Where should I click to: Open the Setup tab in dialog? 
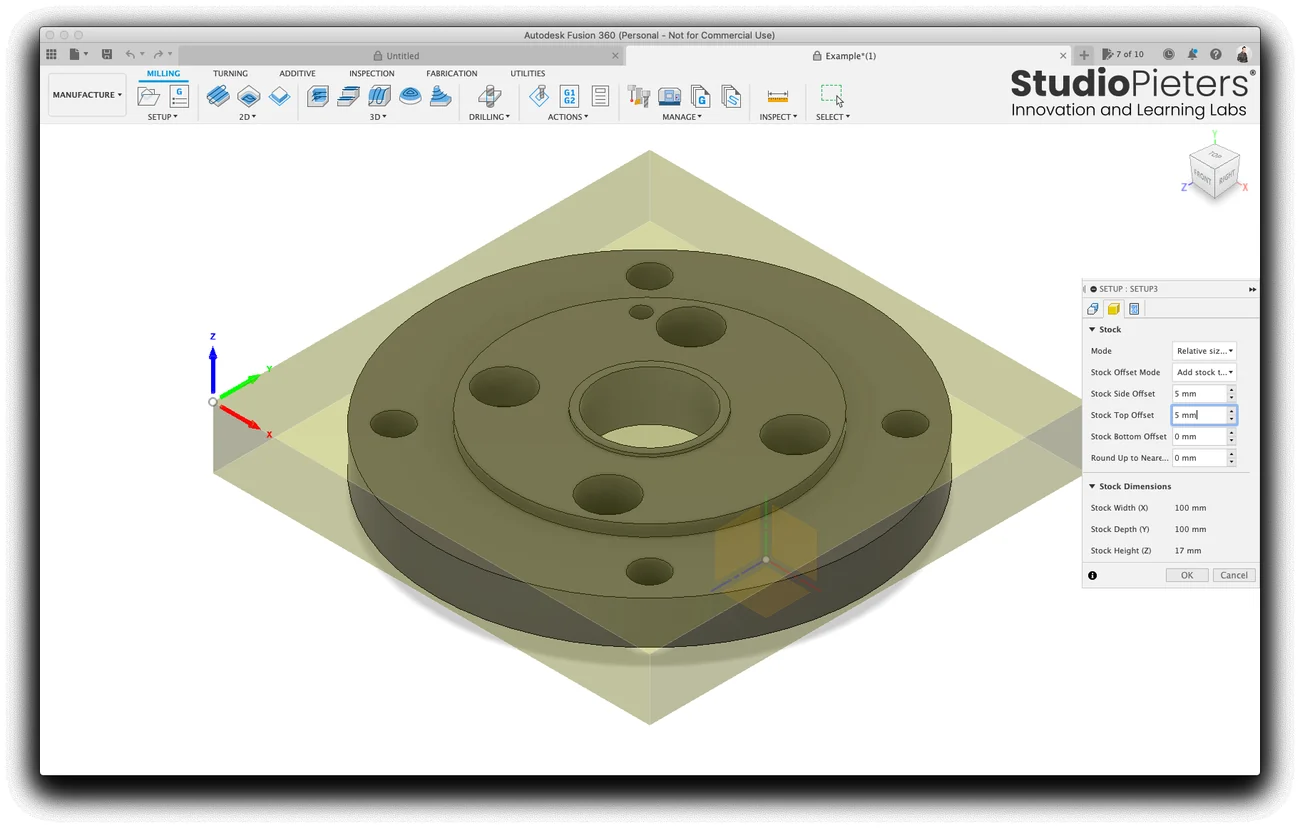coord(1093,309)
